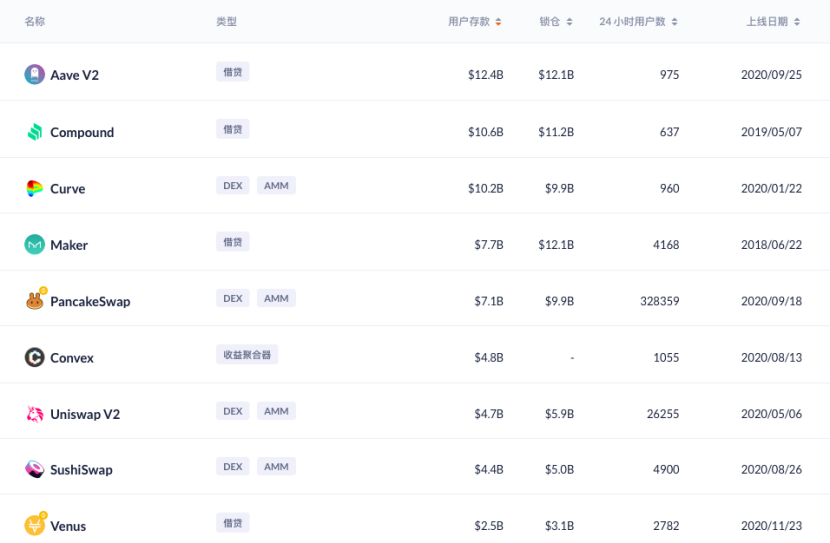Image resolution: width=830 pixels, height=543 pixels.
Task: Select the 1055 user count for Convex
Action: 666,358
